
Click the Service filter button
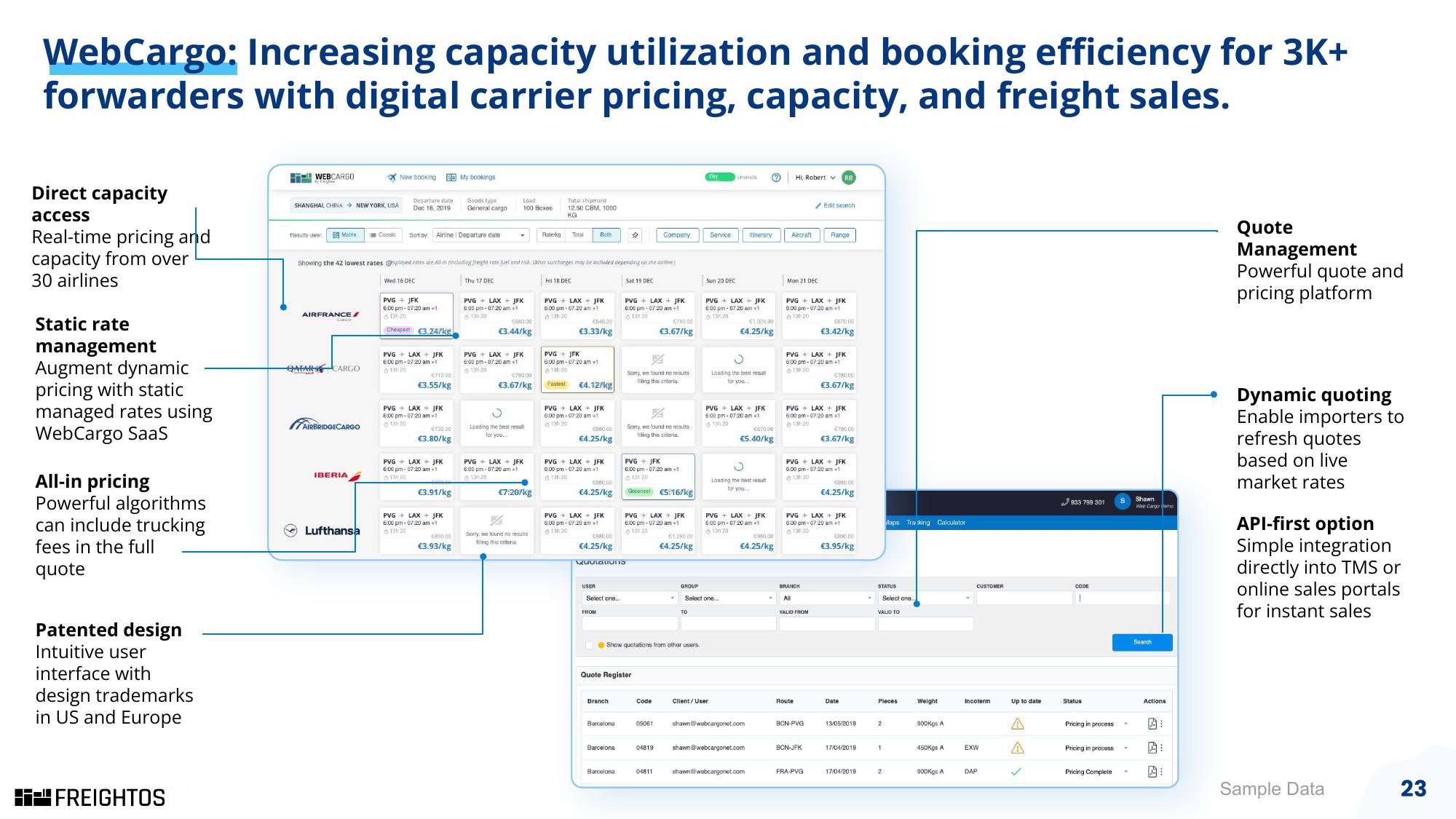coord(720,235)
